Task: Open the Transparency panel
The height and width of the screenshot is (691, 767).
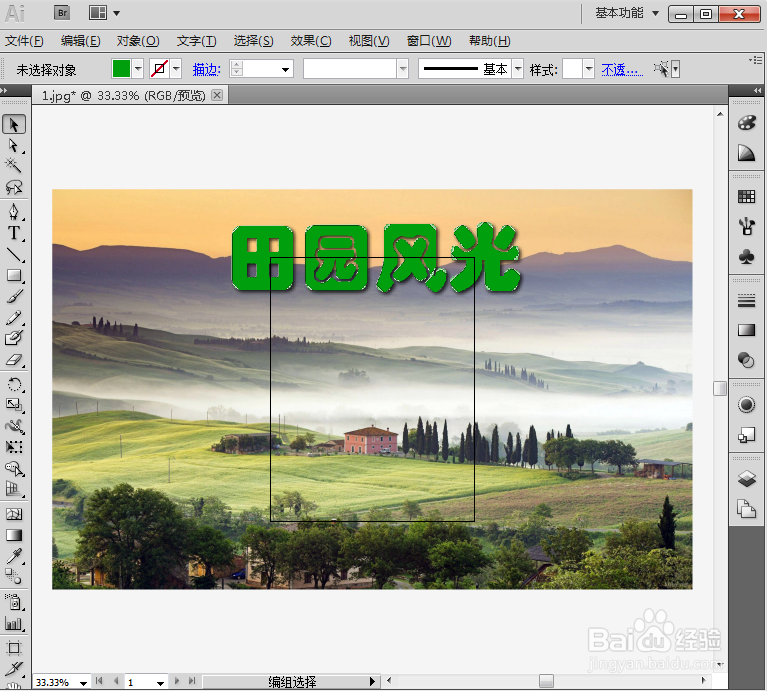Action: [x=746, y=360]
